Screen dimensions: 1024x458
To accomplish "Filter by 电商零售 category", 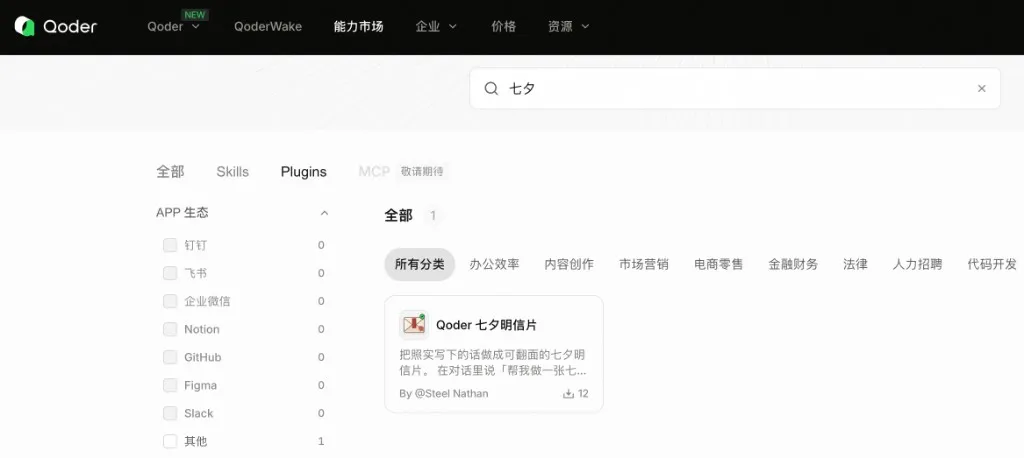I will coord(718,265).
